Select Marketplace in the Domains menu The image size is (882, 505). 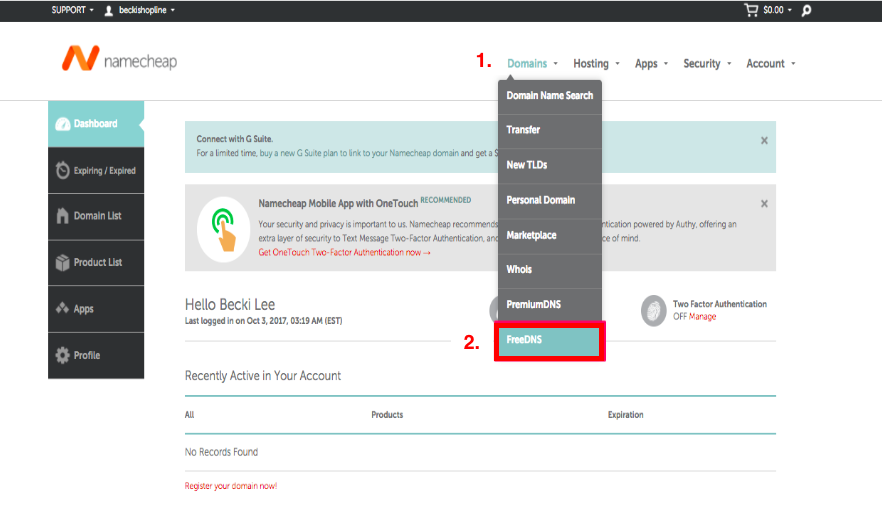(550, 236)
